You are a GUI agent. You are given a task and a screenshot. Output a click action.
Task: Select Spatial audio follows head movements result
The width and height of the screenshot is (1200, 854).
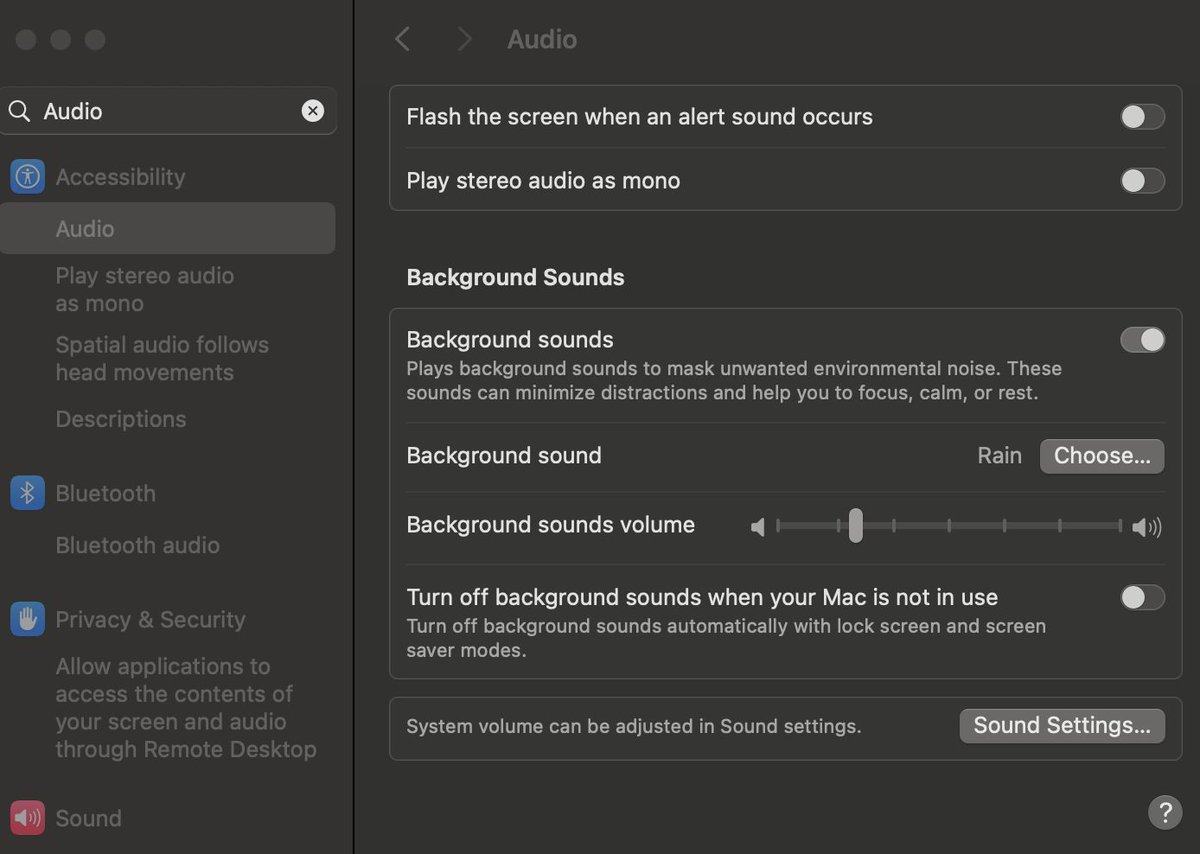click(162, 358)
